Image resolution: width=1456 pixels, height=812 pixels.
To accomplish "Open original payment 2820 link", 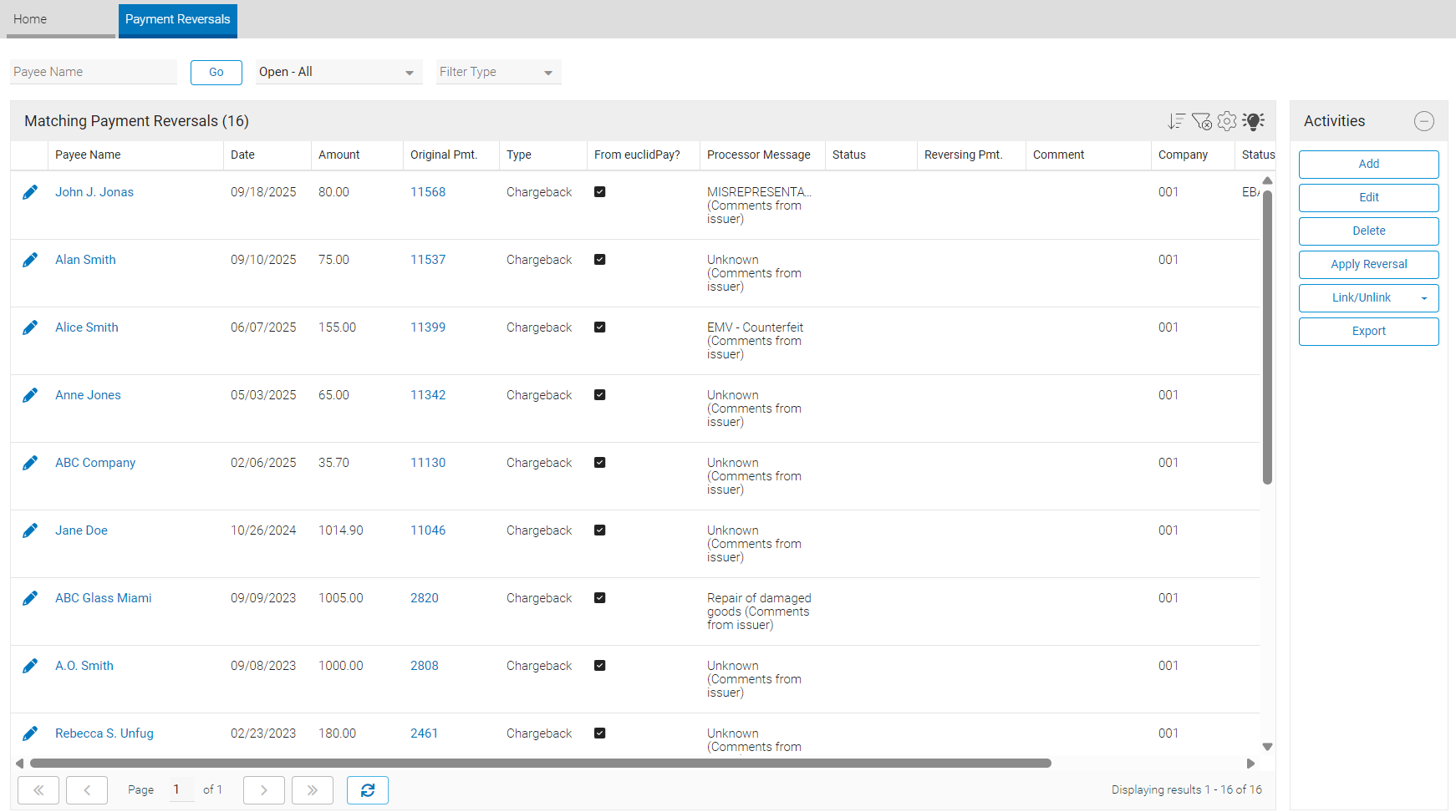I will click(425, 598).
